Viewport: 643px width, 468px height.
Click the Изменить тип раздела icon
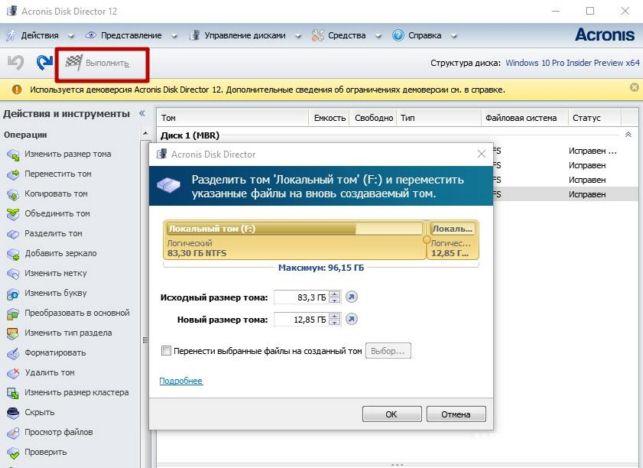click(13, 333)
